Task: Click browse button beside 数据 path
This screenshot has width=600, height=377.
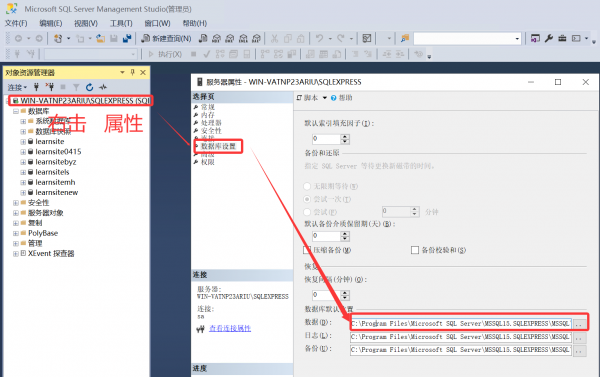Action: (579, 324)
